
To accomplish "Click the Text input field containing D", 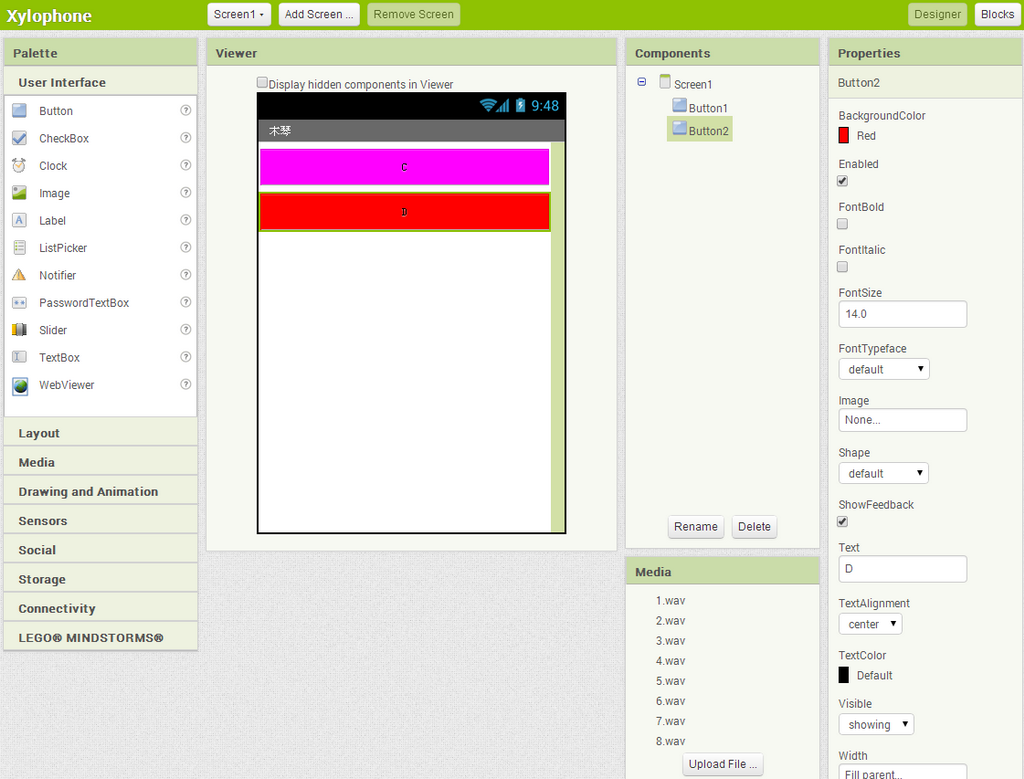I will [902, 569].
